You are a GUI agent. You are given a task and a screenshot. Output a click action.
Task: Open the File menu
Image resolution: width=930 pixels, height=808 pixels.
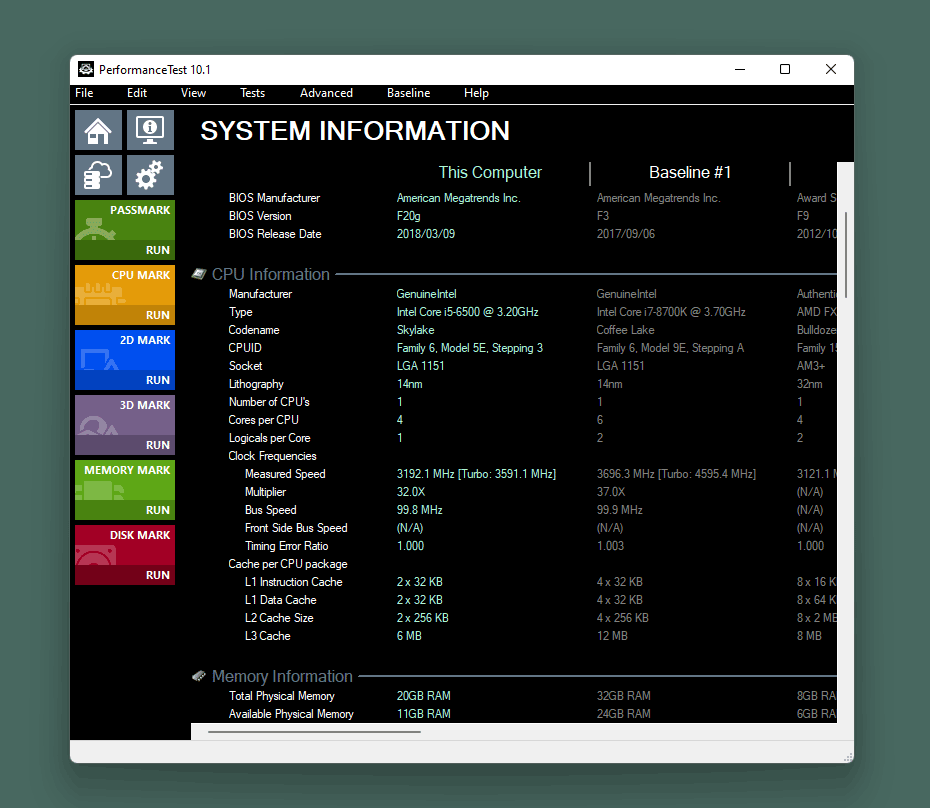(84, 93)
